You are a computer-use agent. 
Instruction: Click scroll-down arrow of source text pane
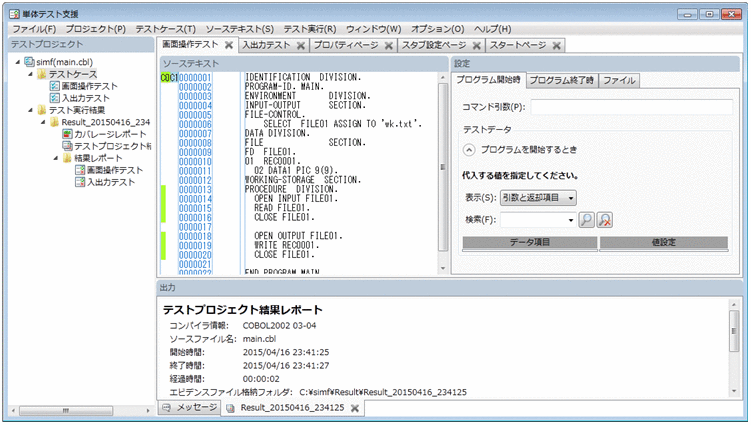point(443,268)
